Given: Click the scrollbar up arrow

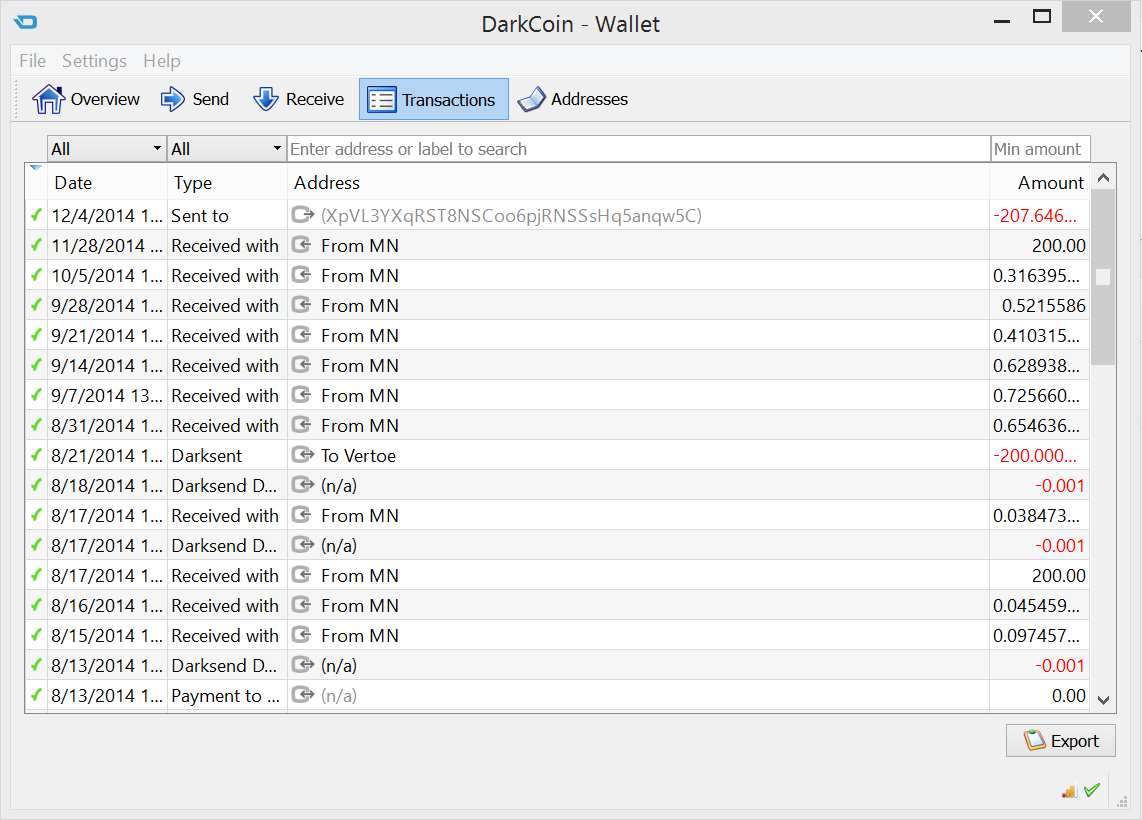Looking at the screenshot, I should click(1103, 178).
